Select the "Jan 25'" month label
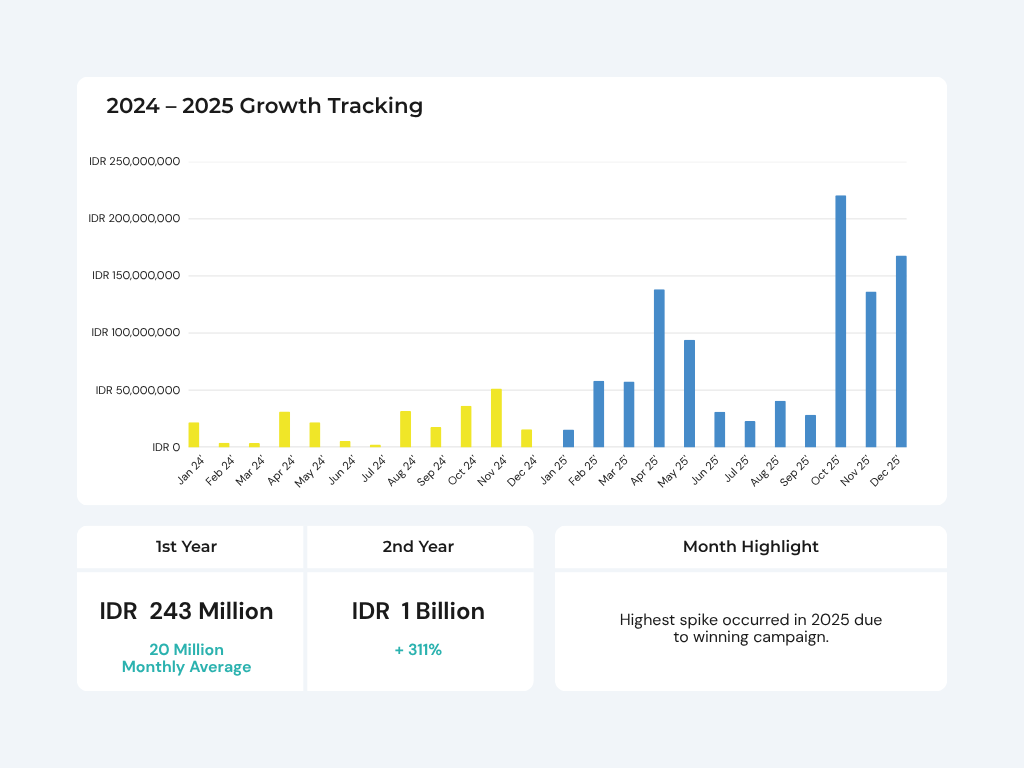The height and width of the screenshot is (768, 1024). point(554,470)
